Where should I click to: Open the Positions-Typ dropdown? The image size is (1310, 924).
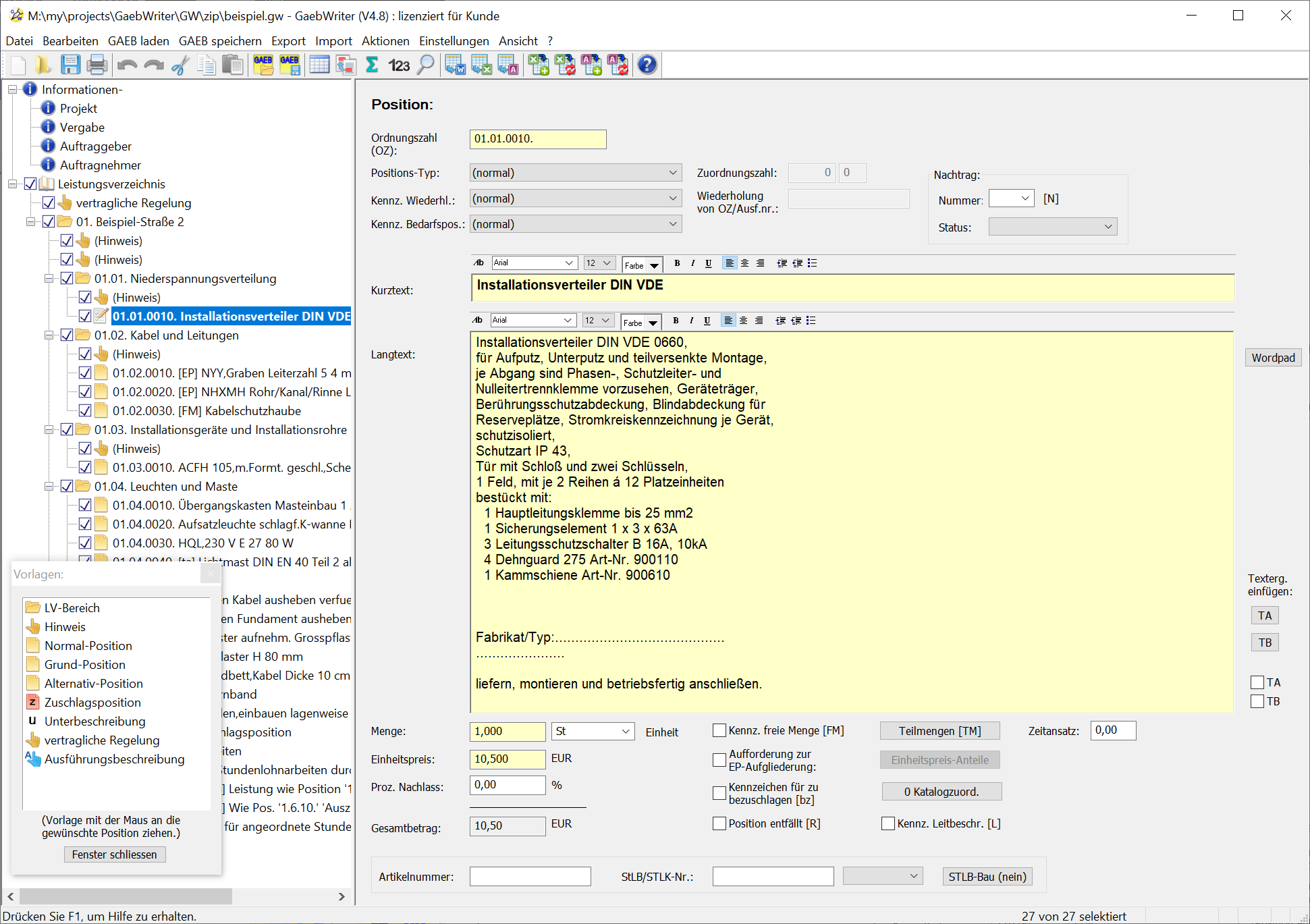point(576,173)
